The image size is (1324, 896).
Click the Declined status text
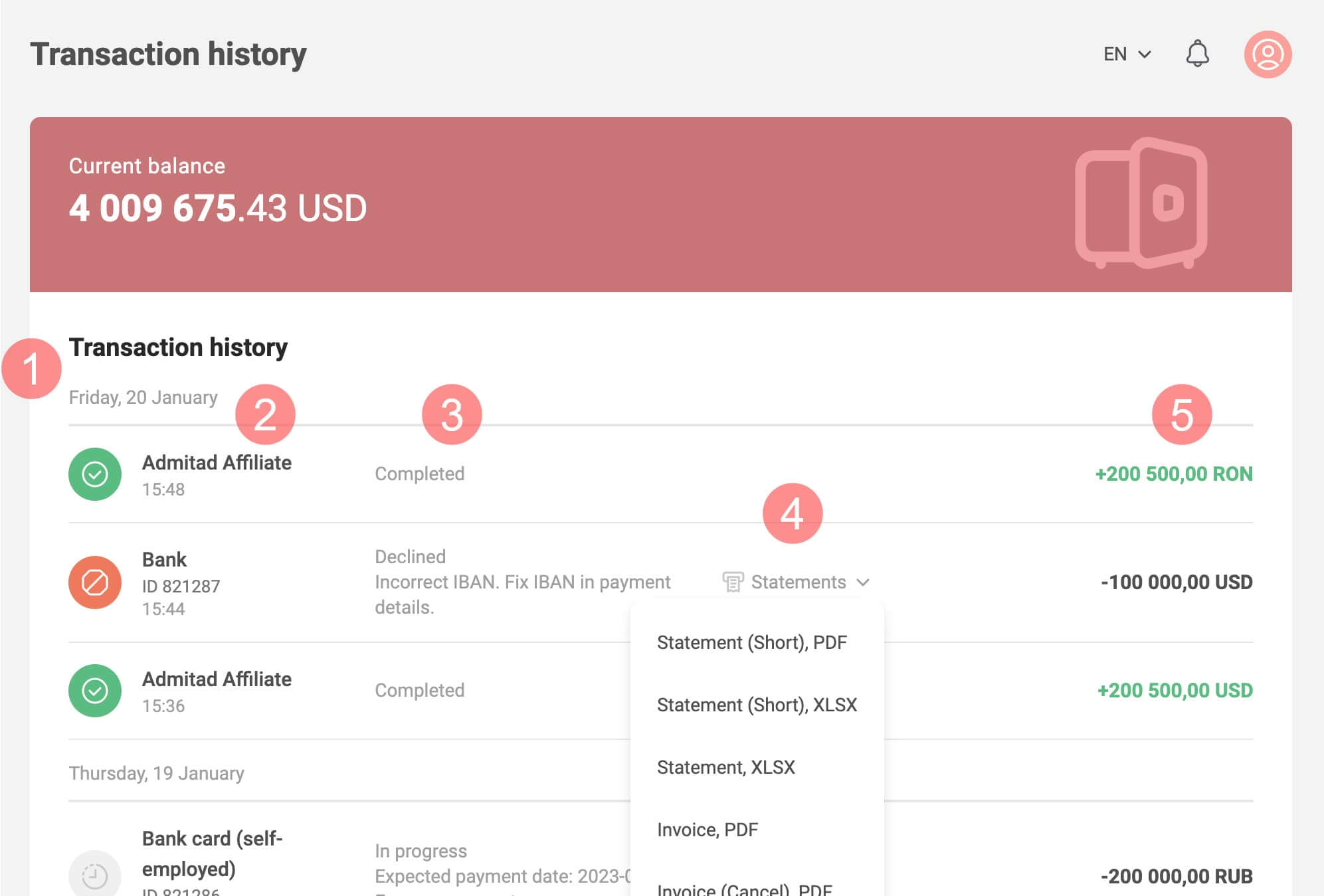tap(410, 557)
